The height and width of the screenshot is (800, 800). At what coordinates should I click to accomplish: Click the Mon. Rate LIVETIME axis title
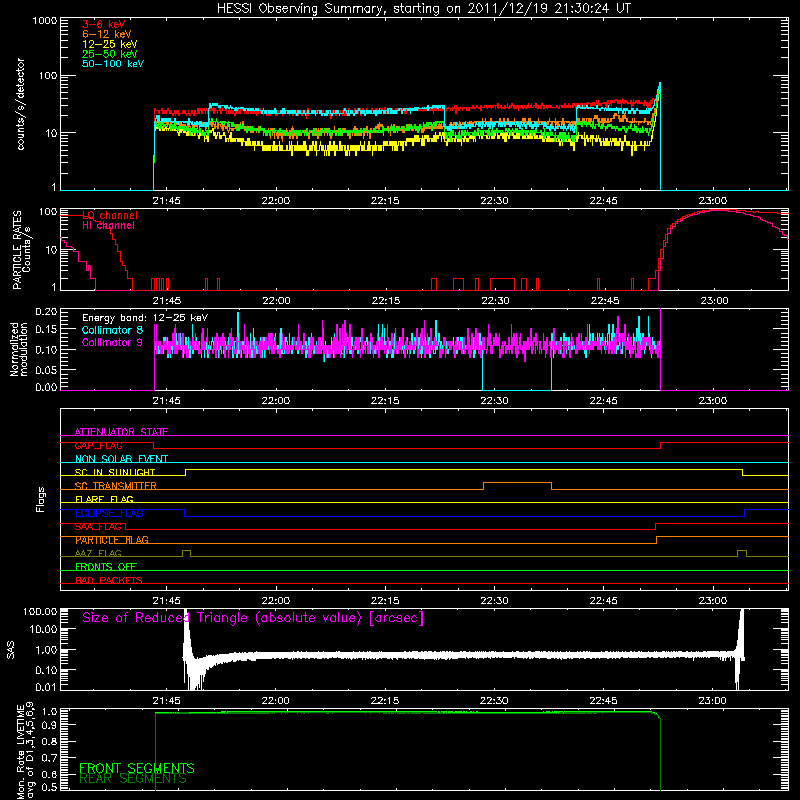26,751
